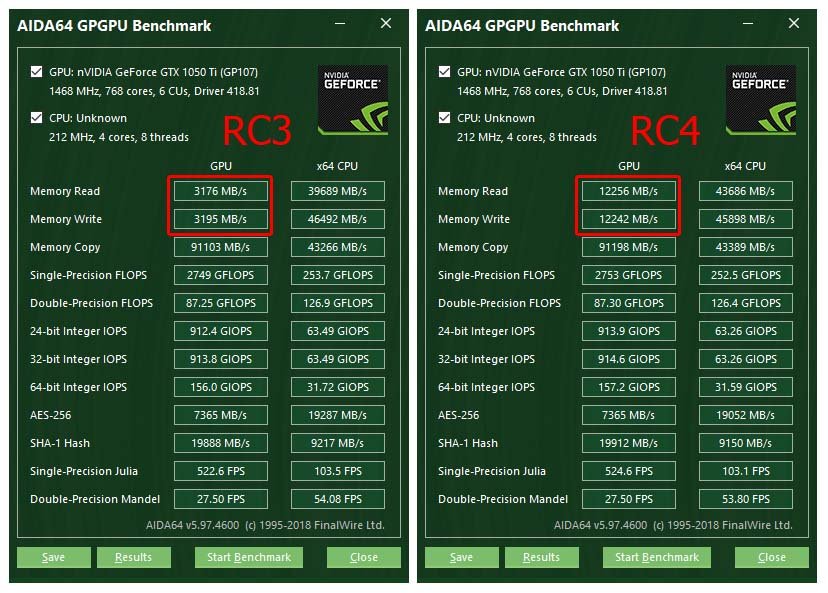
Task: Click the 19052 MB/s AES-256 CPU result
Action: pos(746,415)
